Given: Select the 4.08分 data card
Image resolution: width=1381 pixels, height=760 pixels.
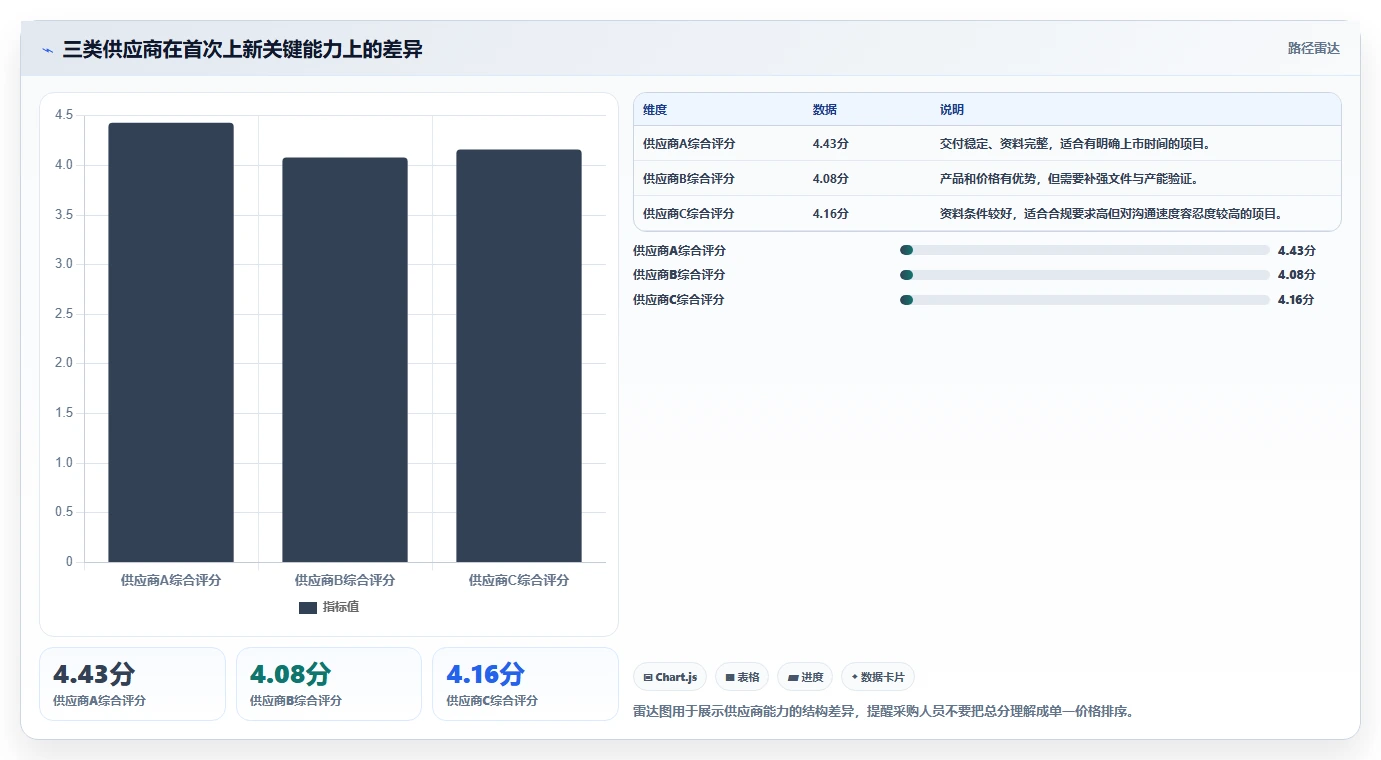Looking at the screenshot, I should coord(329,684).
